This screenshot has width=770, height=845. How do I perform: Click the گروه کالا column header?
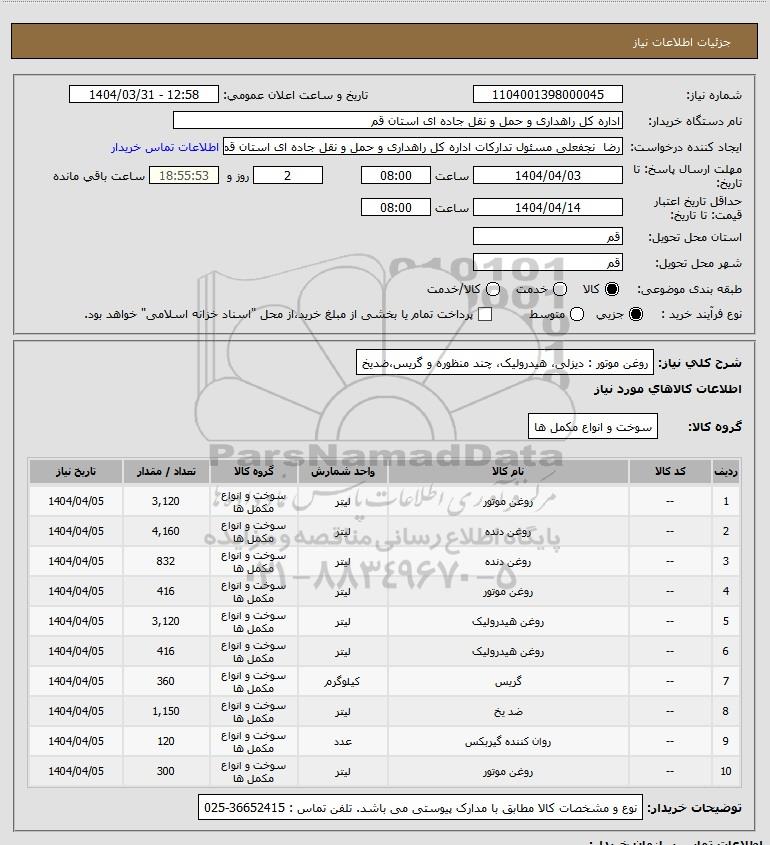[253, 472]
